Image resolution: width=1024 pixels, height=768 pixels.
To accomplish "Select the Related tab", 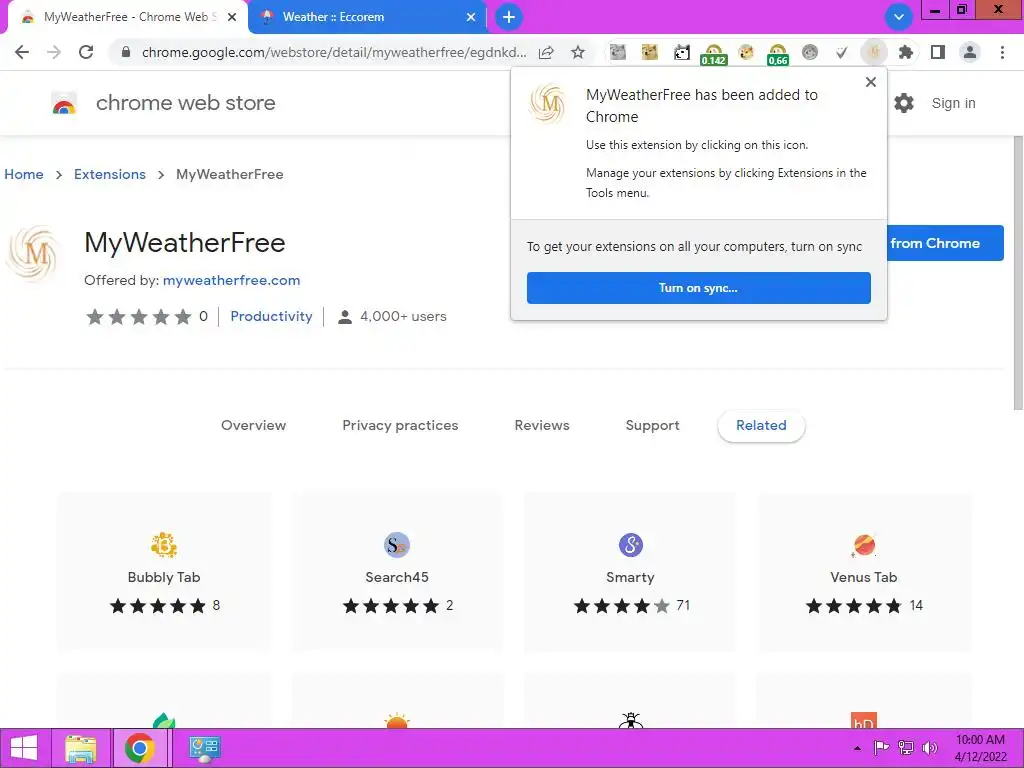I will (761, 426).
